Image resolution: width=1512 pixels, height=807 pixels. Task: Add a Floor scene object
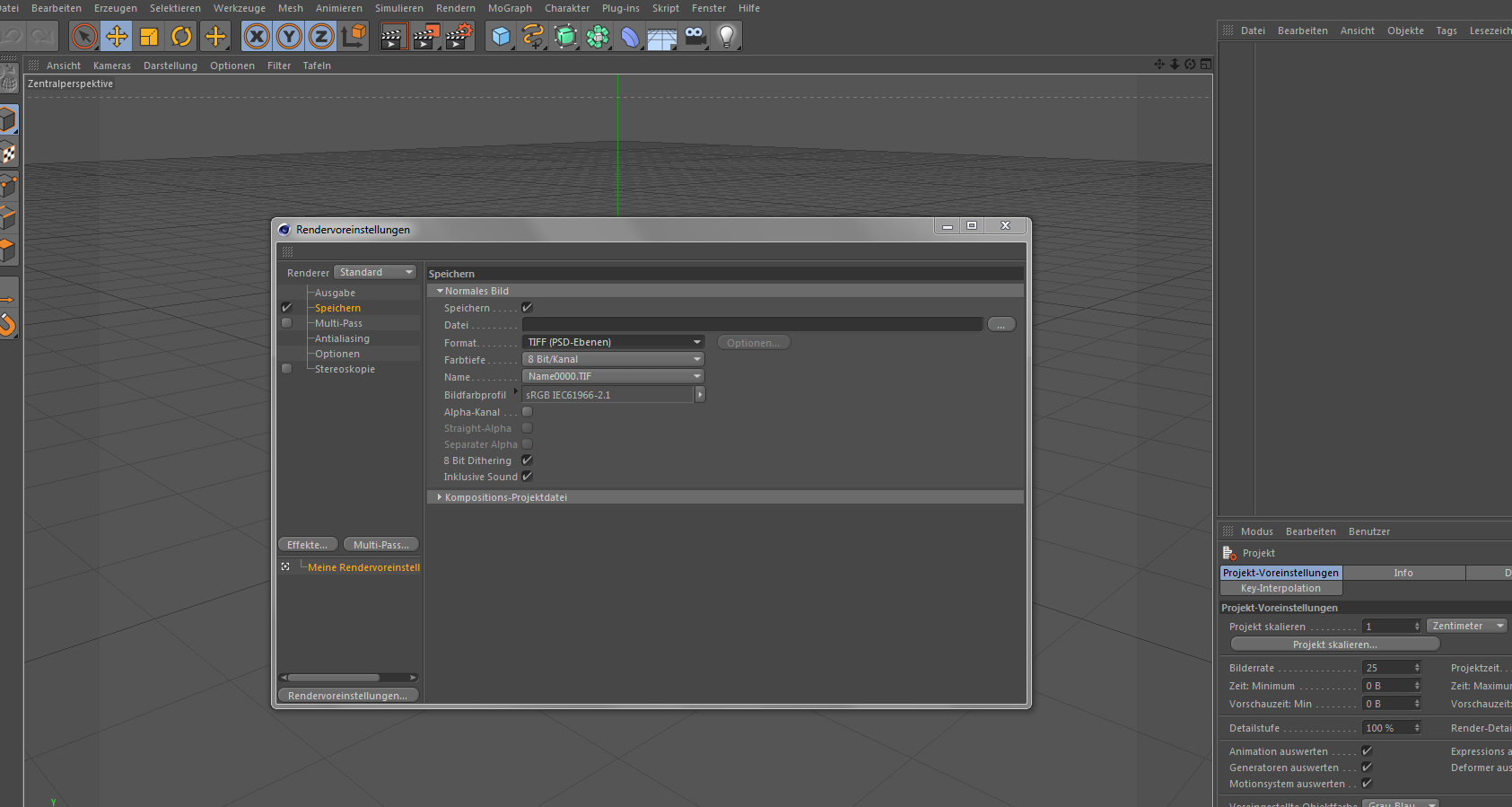662,37
